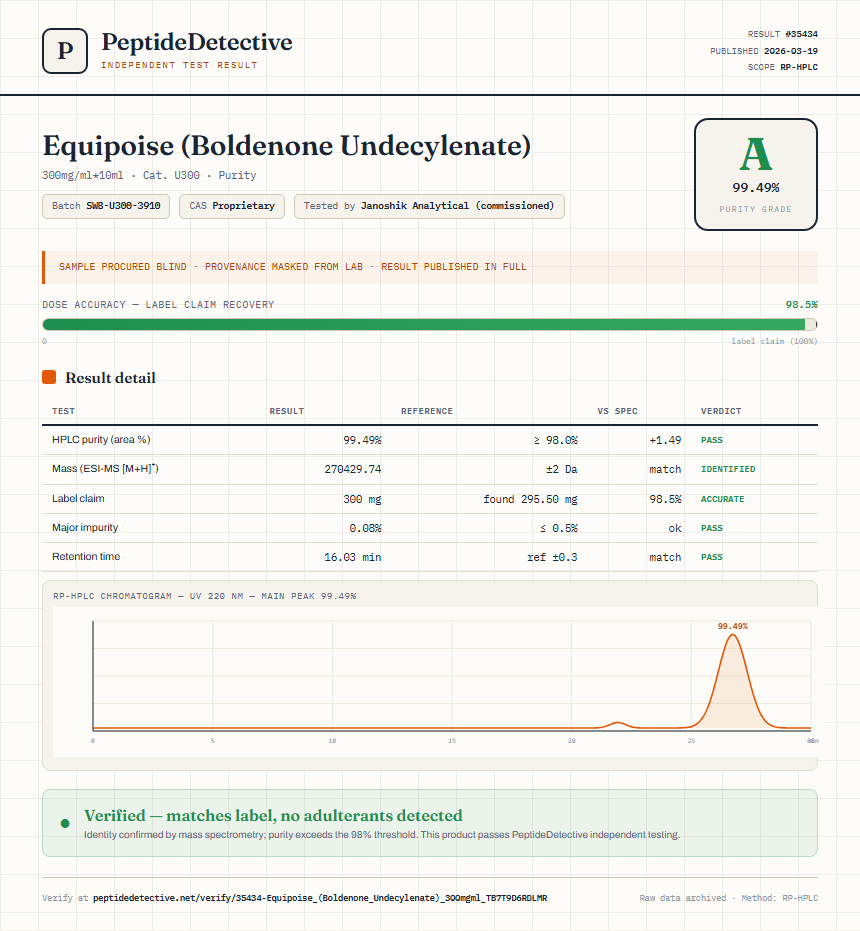Click the IDENTIFIED verdict
The width and height of the screenshot is (860, 931).
point(728,469)
